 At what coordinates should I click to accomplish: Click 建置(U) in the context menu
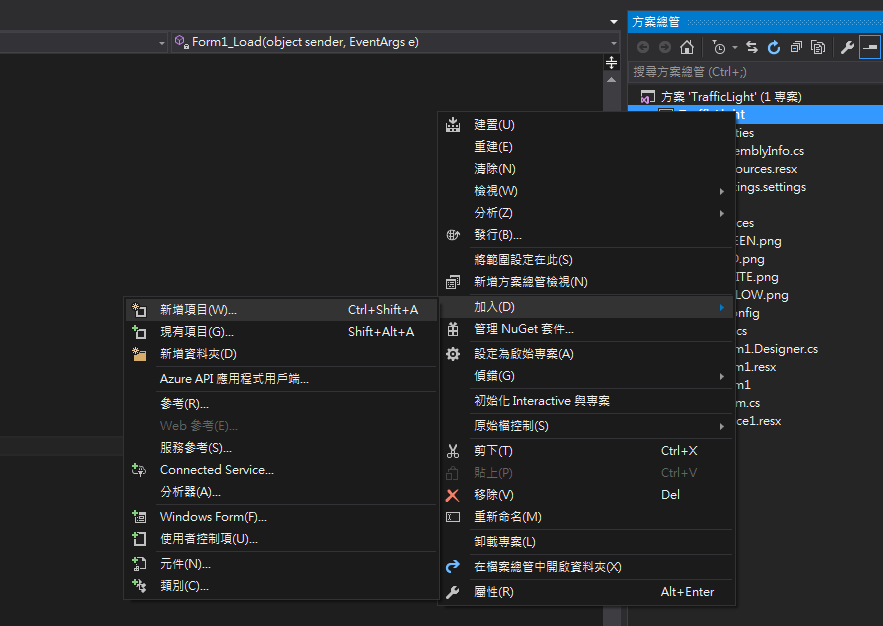tap(494, 125)
